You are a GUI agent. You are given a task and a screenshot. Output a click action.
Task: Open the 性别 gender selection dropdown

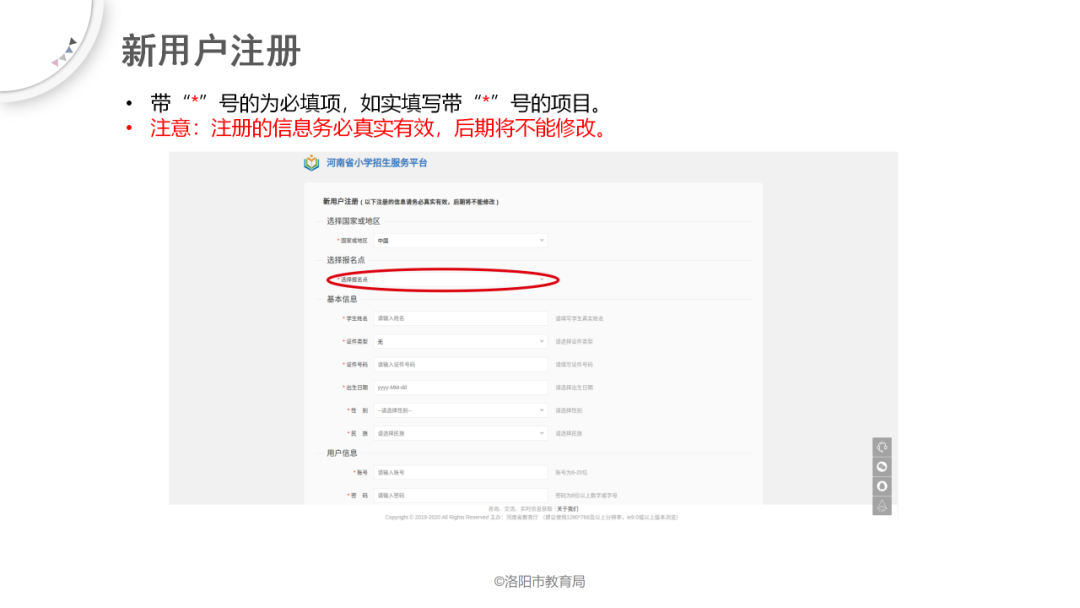(x=460, y=410)
